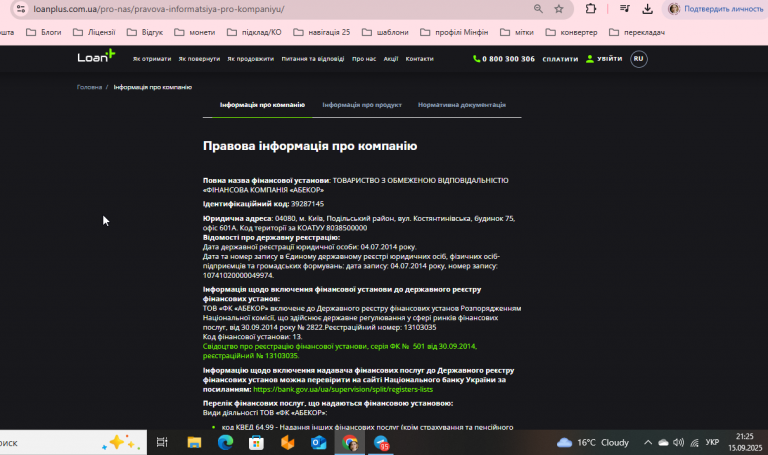The image size is (768, 455).
Task: Click the СПЛАТИТИ button
Action: 560,59
